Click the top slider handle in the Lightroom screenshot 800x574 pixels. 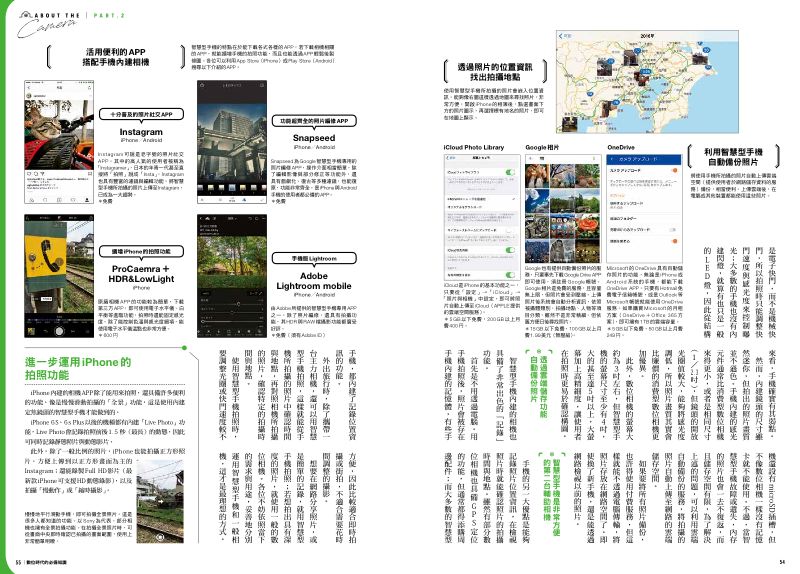coord(238,304)
